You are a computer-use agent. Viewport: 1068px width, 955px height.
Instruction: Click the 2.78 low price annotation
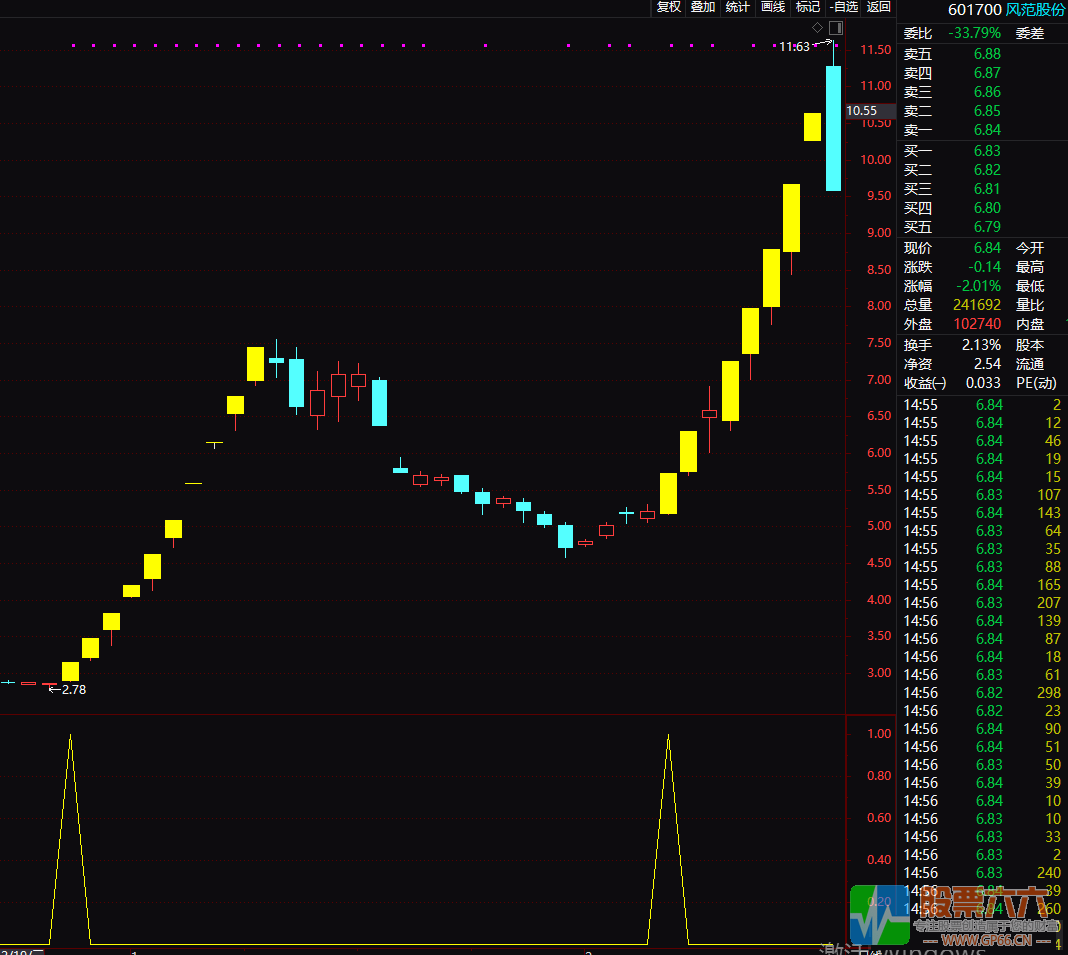point(73,689)
